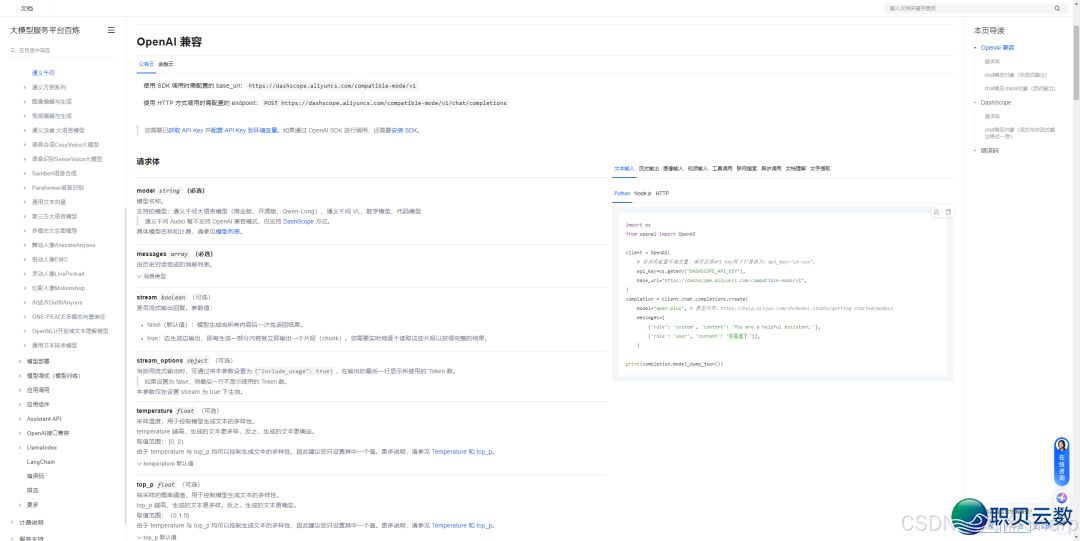Screen dimensions: 1080x541
Task: Select the 视频输入 example tab
Action: [698, 168]
